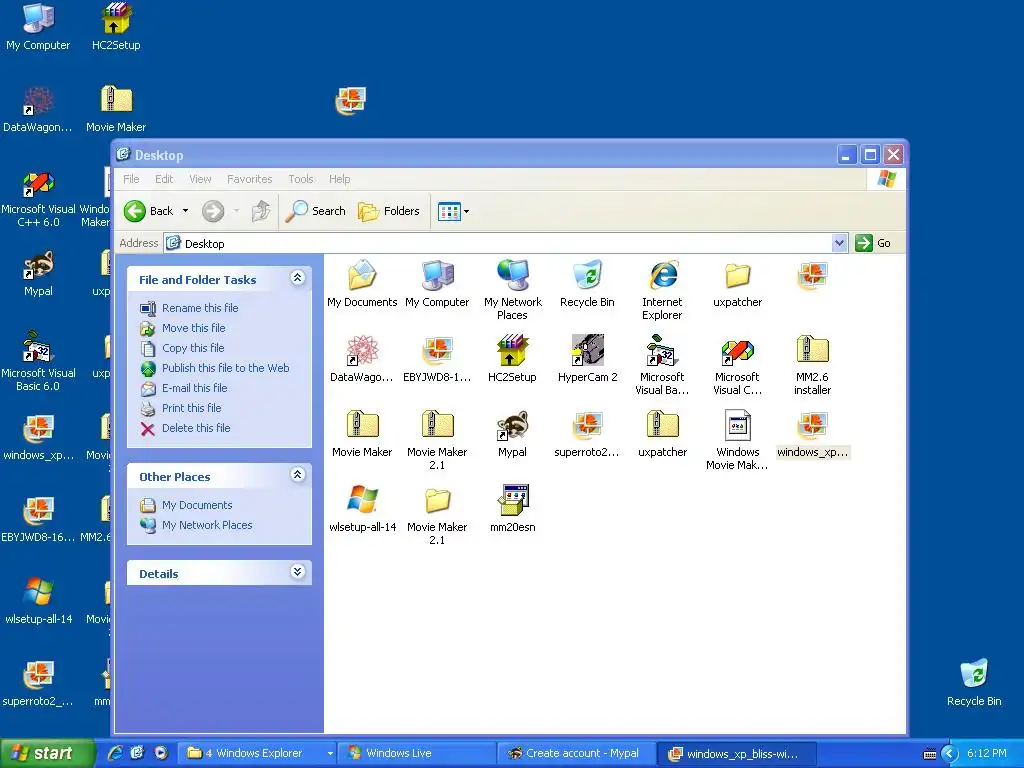Click the Forward navigation arrow
Viewport: 1024px width, 768px height.
click(213, 211)
